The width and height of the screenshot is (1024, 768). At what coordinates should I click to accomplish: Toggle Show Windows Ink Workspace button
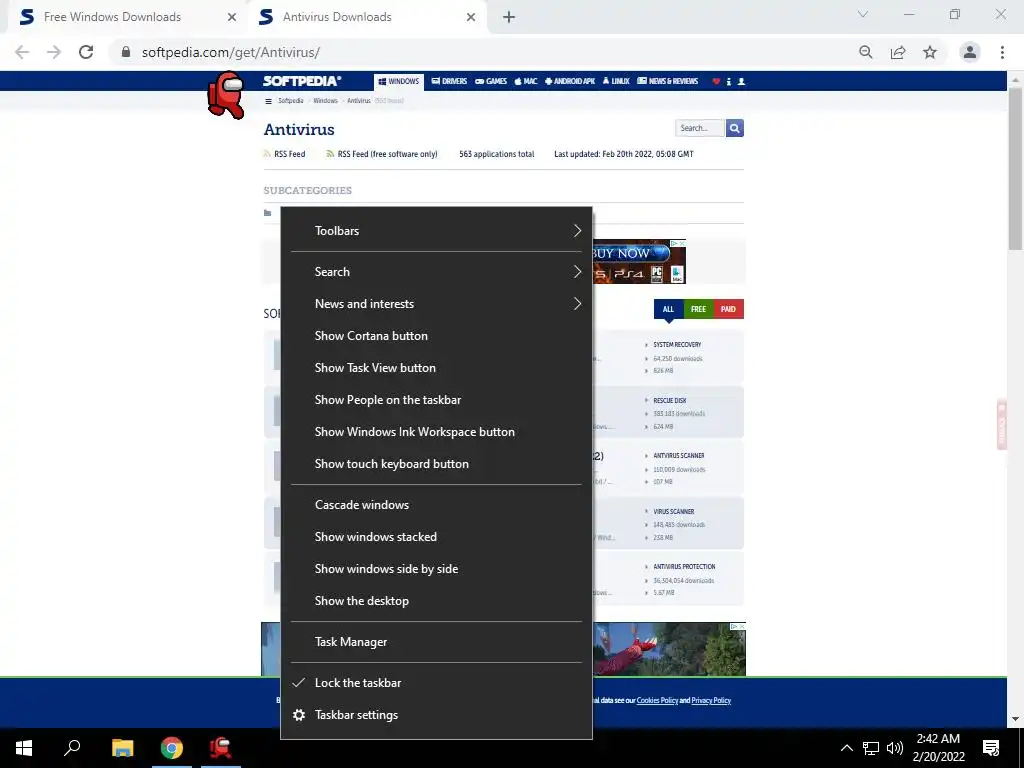coord(436,432)
